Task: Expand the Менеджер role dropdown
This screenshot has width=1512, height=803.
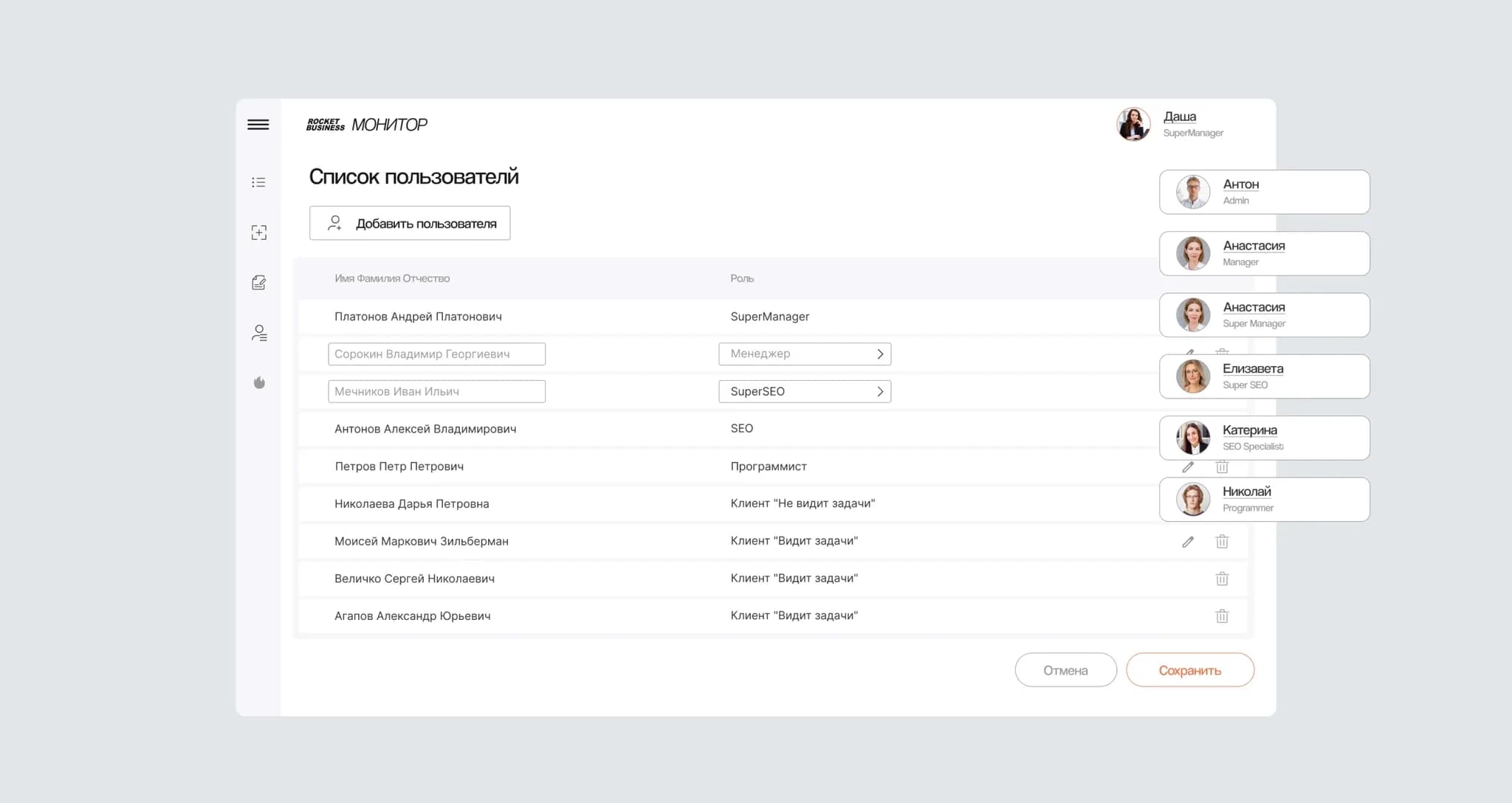Action: coord(805,354)
